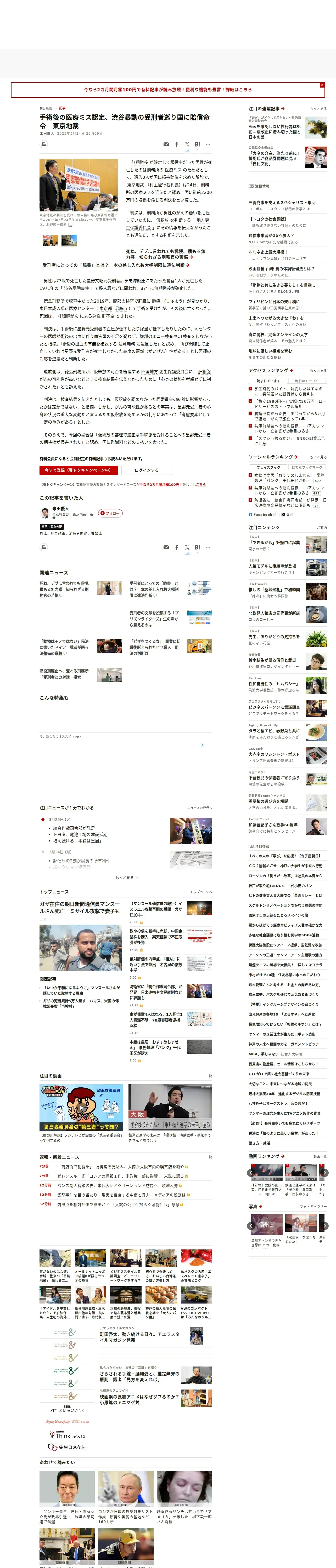Click the 記事 breadcrumb link
Screen dimensions: 336x1568
pyautogui.click(x=62, y=108)
